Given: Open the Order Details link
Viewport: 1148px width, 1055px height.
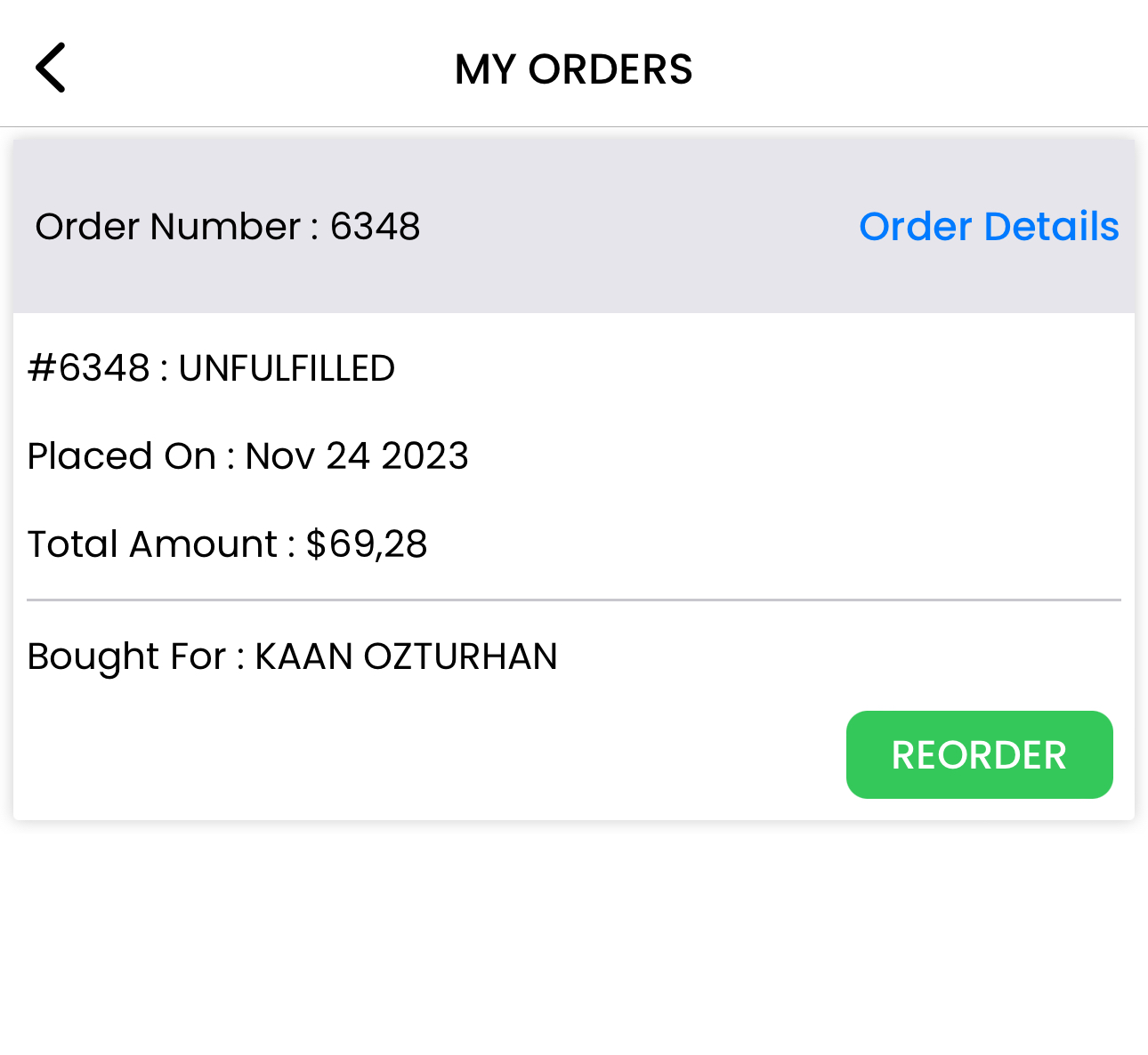Looking at the screenshot, I should coord(989,227).
